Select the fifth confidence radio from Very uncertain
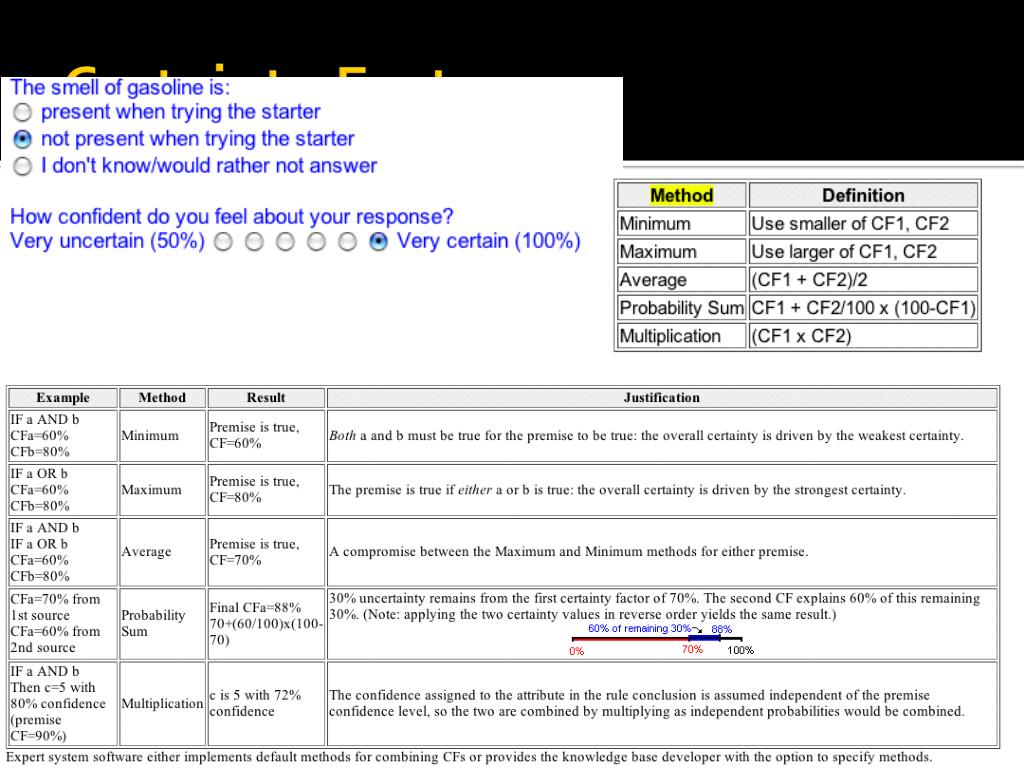This screenshot has width=1024, height=768. point(347,242)
